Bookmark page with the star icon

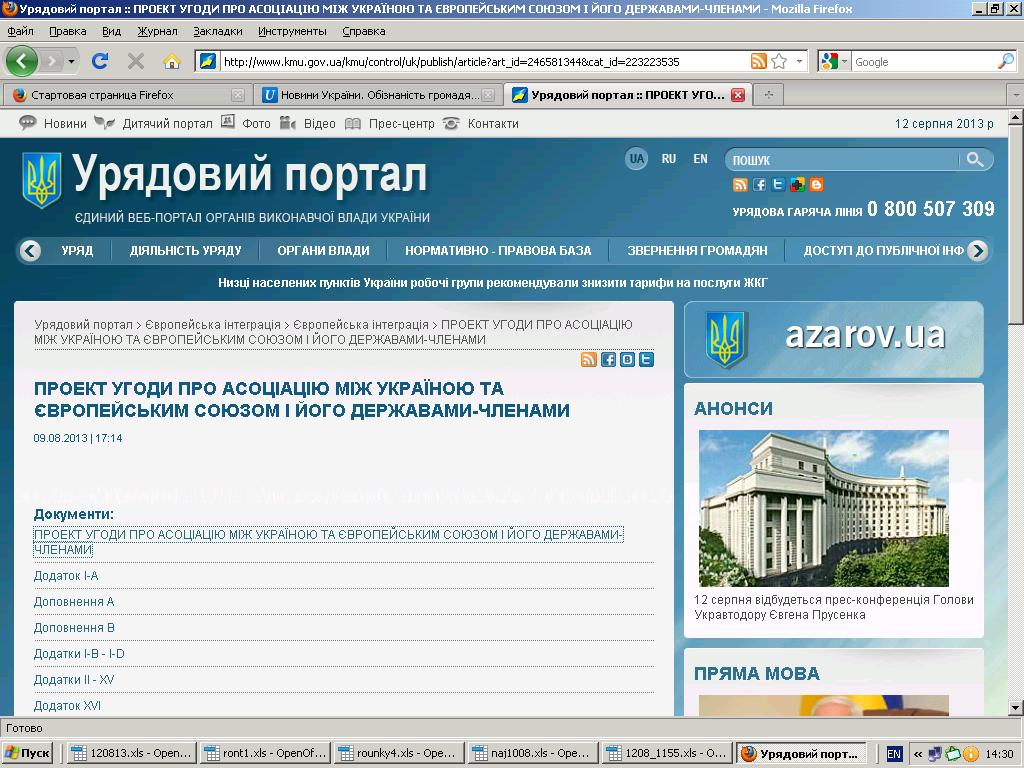point(778,61)
